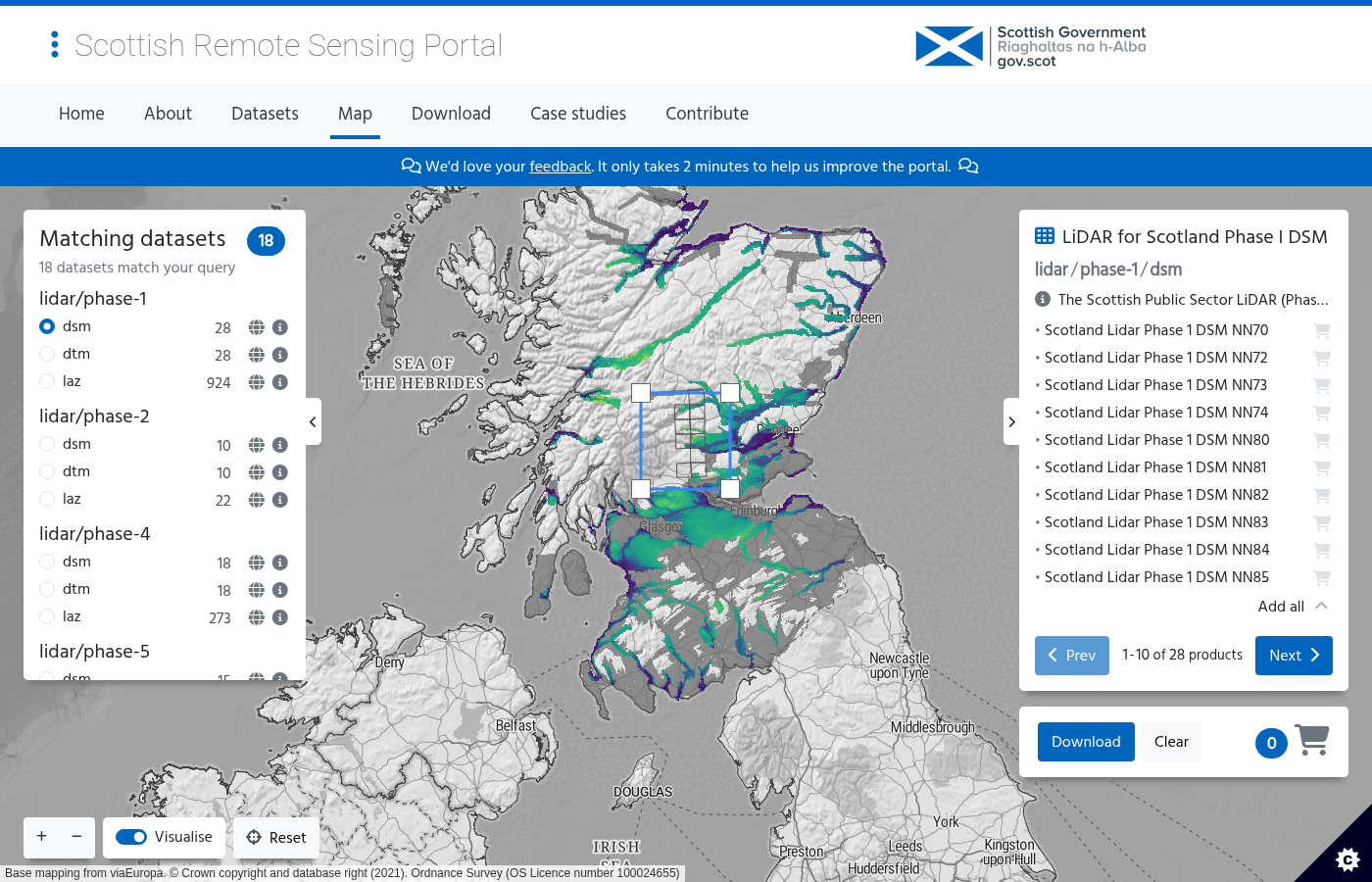Open the settings gear in bottom right corner
Viewport: 1372px width, 882px height.
(1347, 859)
